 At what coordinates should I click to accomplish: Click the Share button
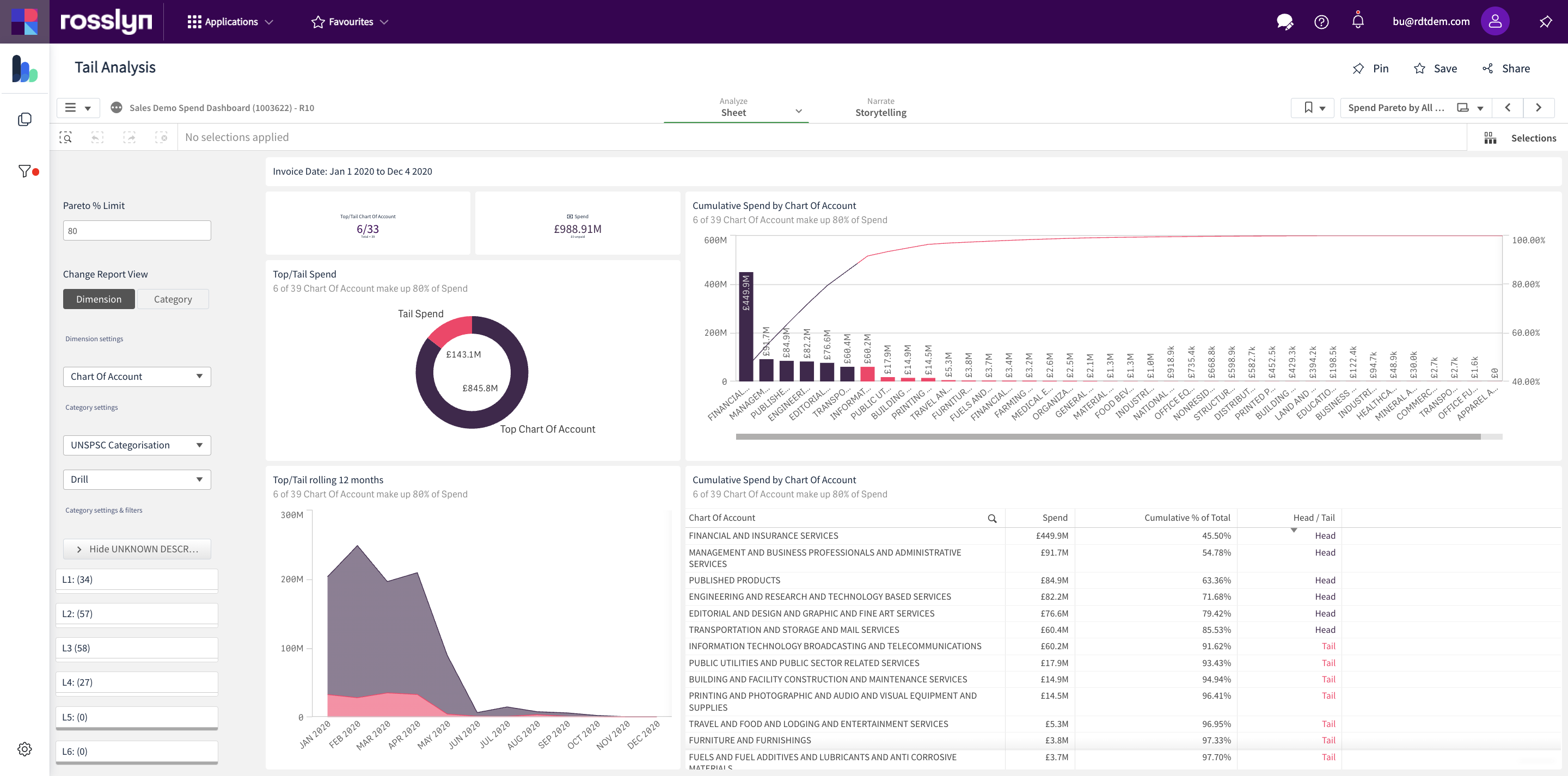(1506, 68)
